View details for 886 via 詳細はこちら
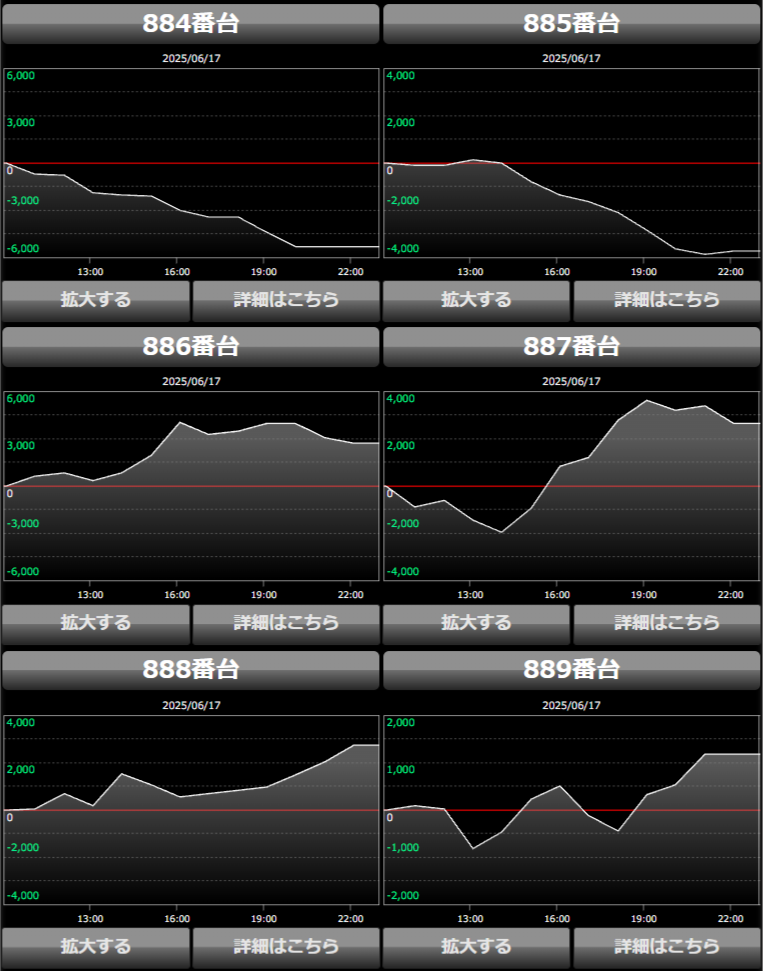763x971 pixels. point(286,624)
